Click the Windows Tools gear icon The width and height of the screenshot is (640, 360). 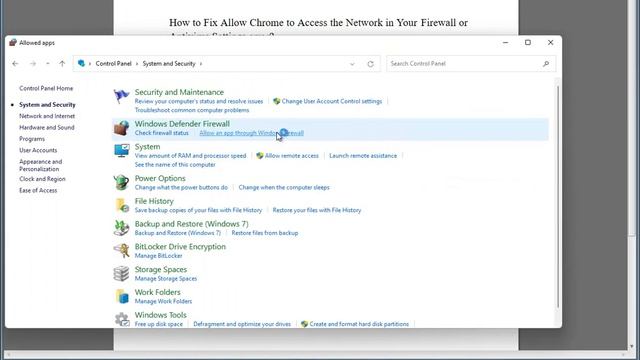click(x=122, y=319)
